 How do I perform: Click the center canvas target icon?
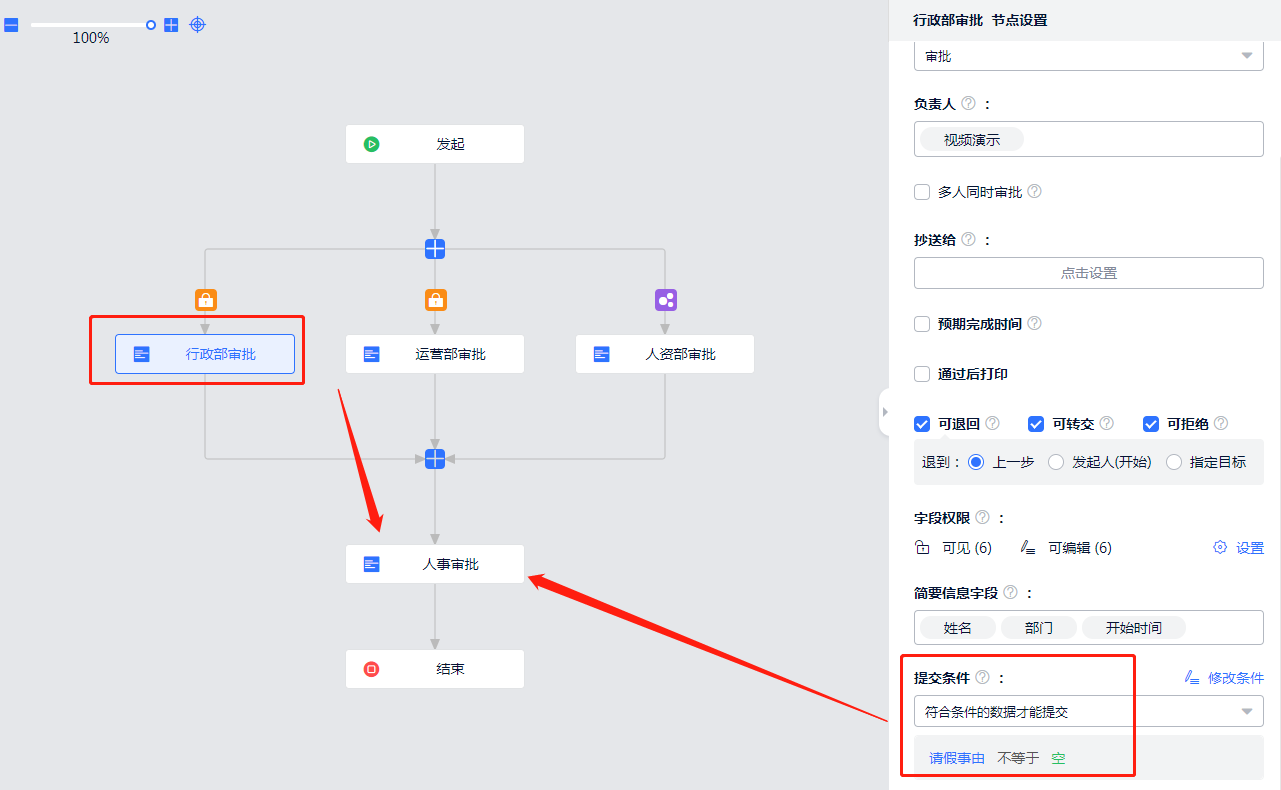[x=198, y=25]
